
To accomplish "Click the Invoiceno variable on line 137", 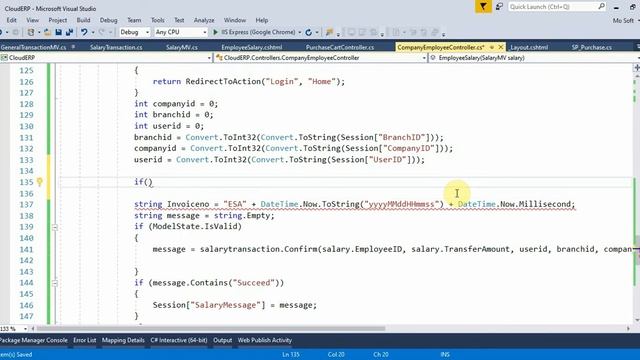I will pyautogui.click(x=188, y=204).
